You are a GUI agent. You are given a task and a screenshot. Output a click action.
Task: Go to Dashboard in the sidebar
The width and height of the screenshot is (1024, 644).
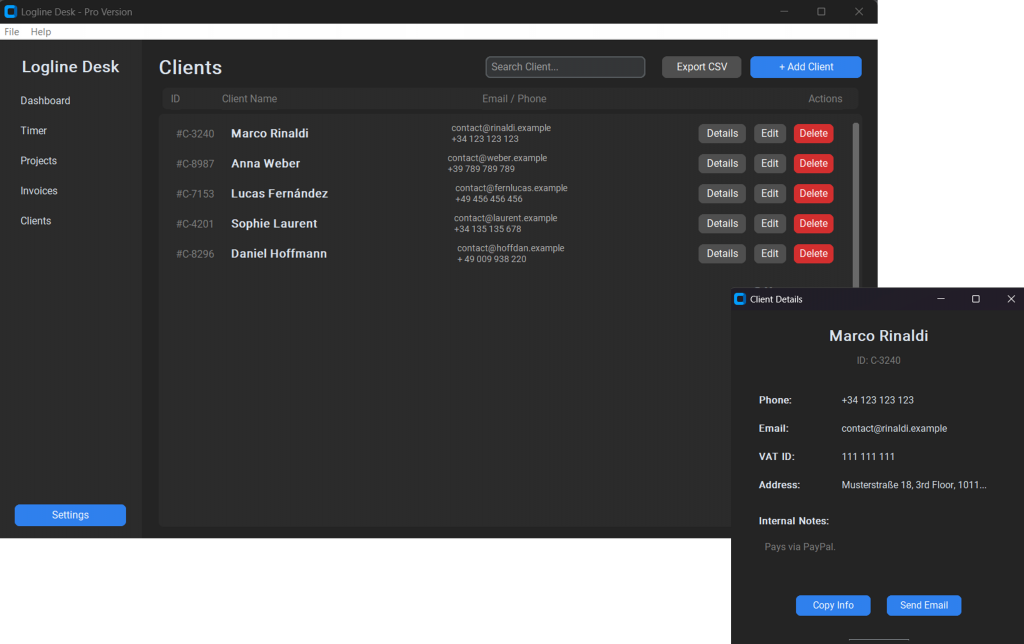point(45,101)
